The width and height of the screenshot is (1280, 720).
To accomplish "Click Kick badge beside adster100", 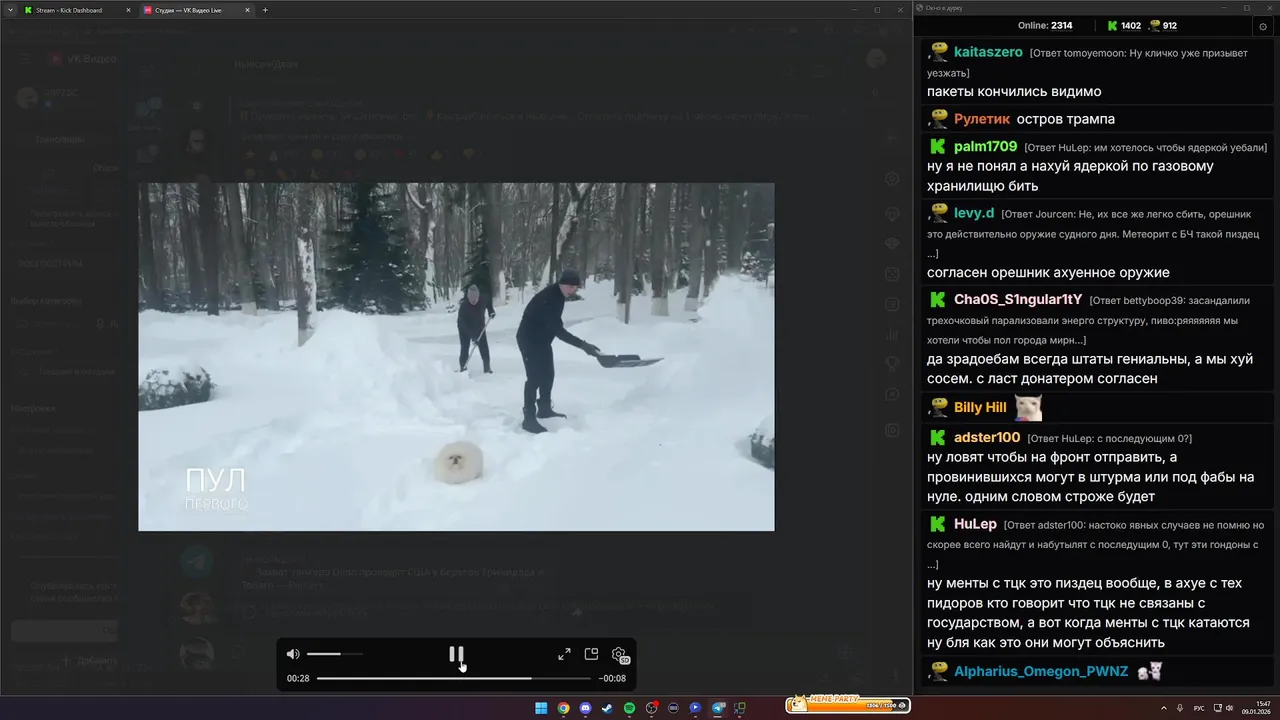I will pyautogui.click(x=938, y=437).
